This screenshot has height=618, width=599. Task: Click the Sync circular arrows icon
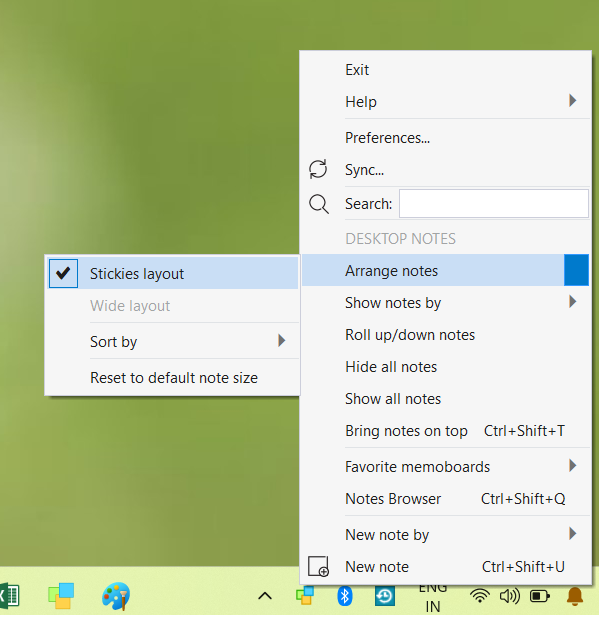(318, 169)
